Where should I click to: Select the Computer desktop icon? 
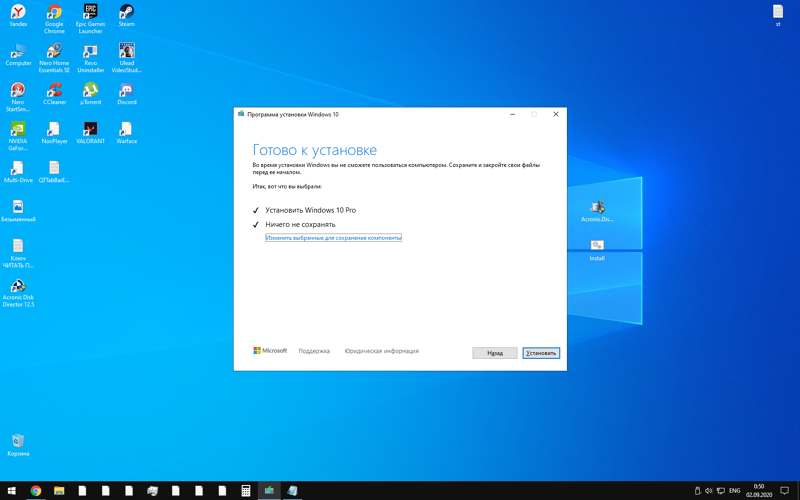[18, 55]
